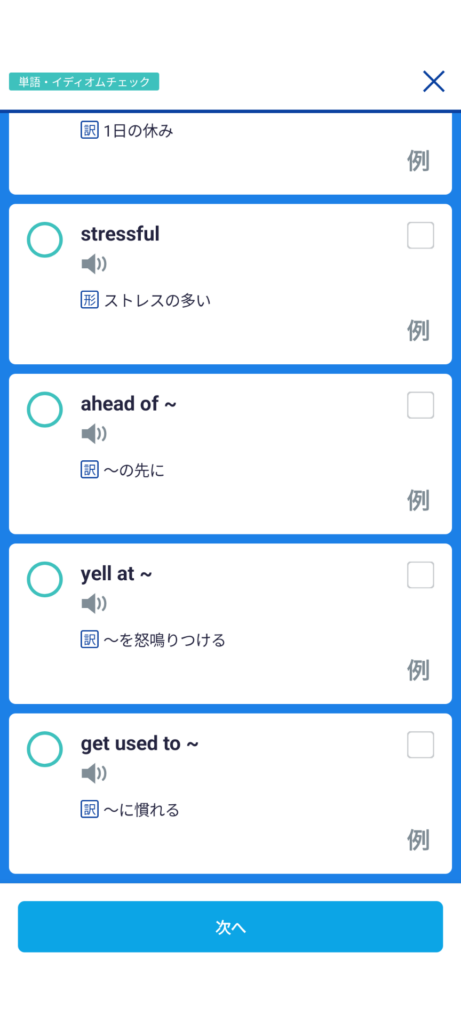Show the 例 example for 1日の休み card
This screenshot has height=1024, width=461.
pos(419,161)
